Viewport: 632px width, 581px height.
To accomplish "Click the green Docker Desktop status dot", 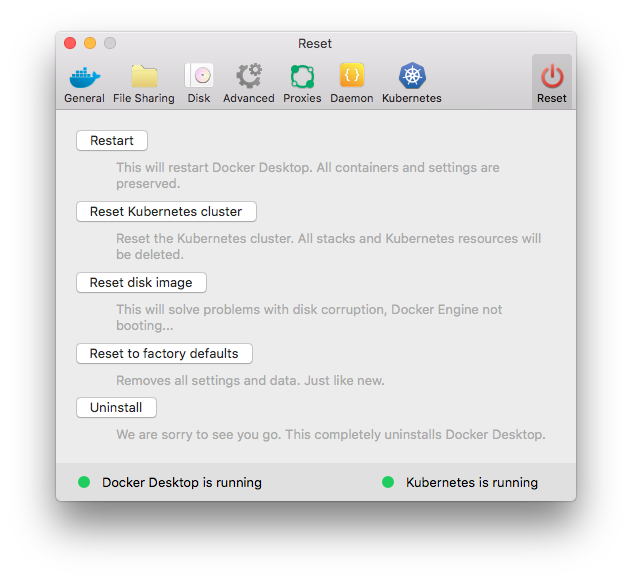I will point(84,482).
